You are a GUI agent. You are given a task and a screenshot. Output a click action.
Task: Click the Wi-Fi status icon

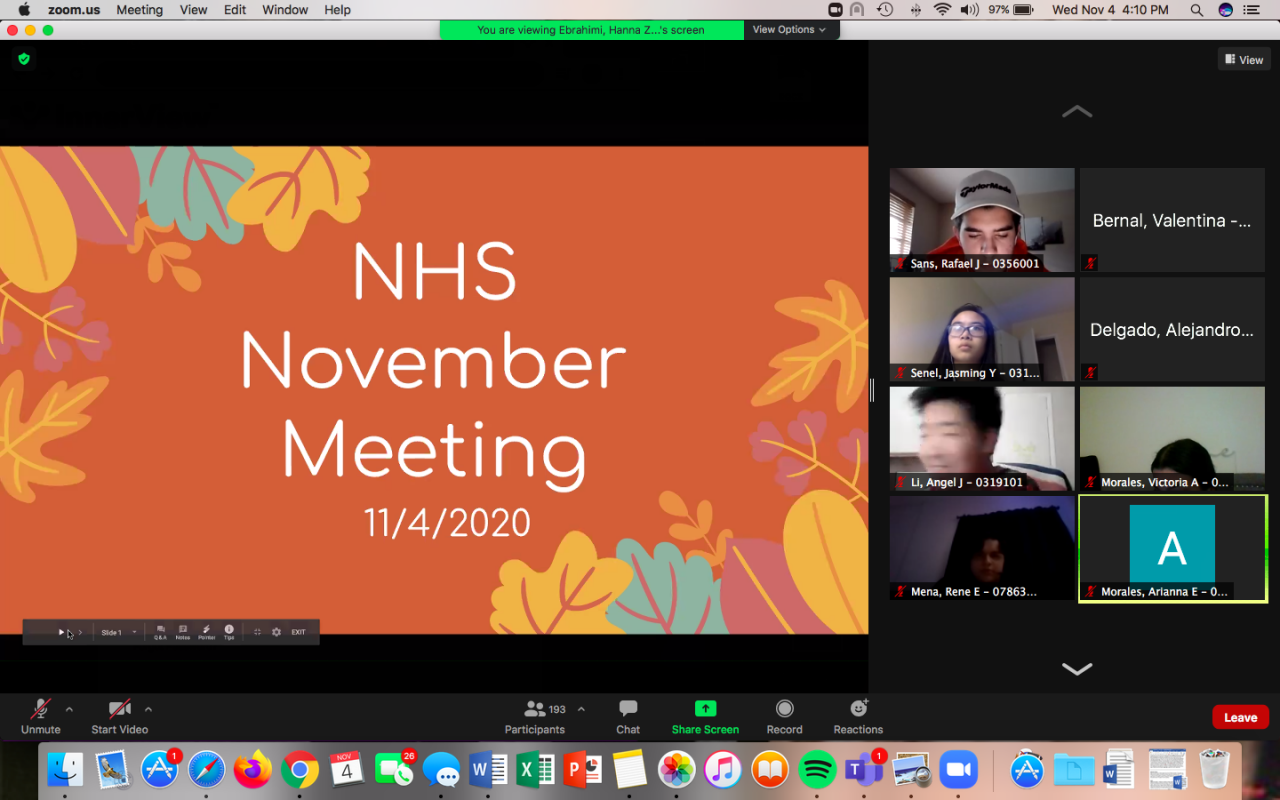click(x=942, y=10)
